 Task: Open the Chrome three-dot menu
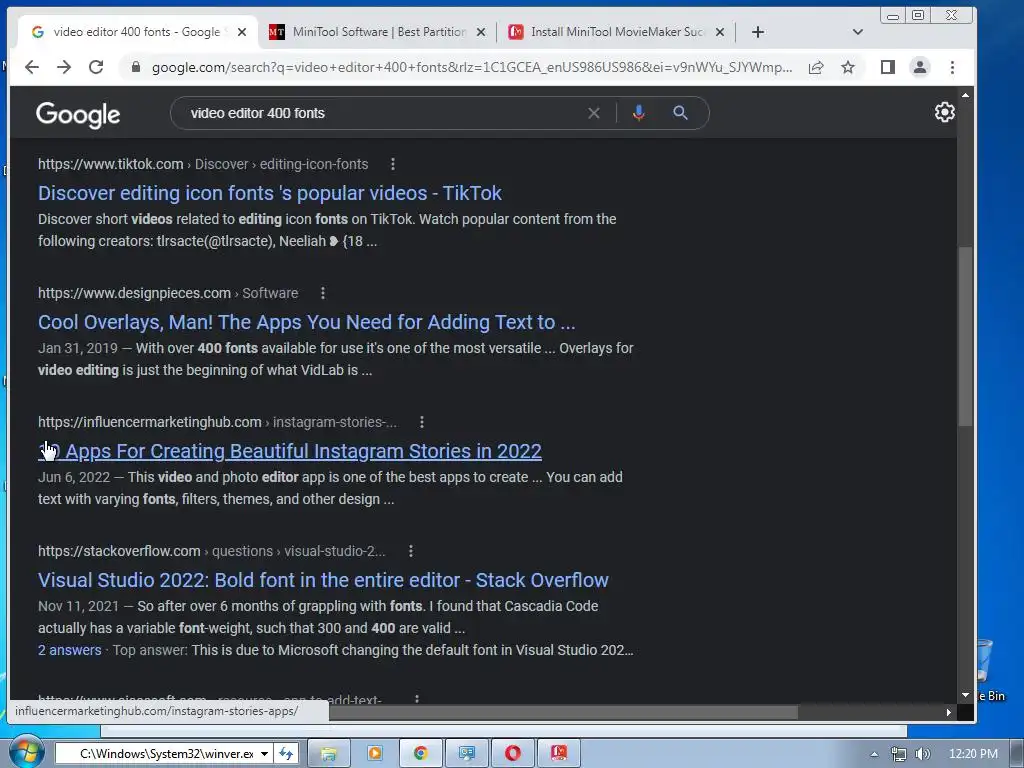(952, 67)
